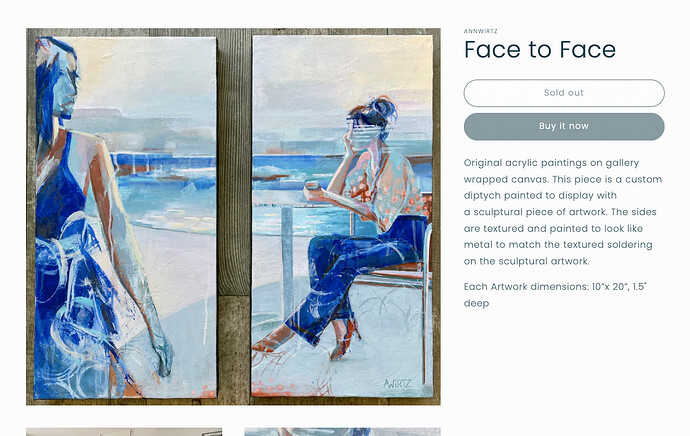Click the Sold out button
690x436 pixels.
(x=564, y=93)
